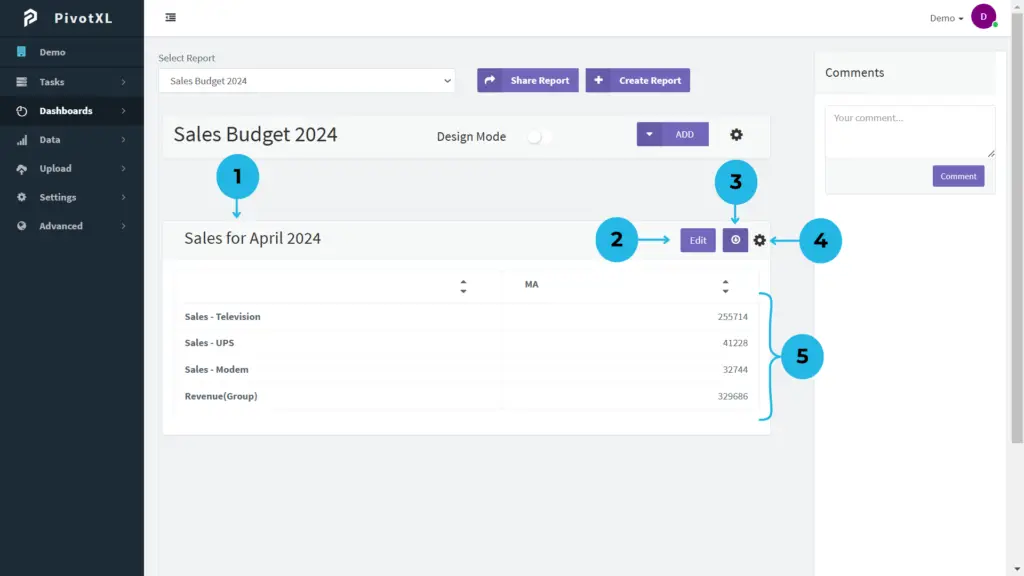Focus the Your comment text box
This screenshot has height=576, width=1024.
tap(910, 131)
